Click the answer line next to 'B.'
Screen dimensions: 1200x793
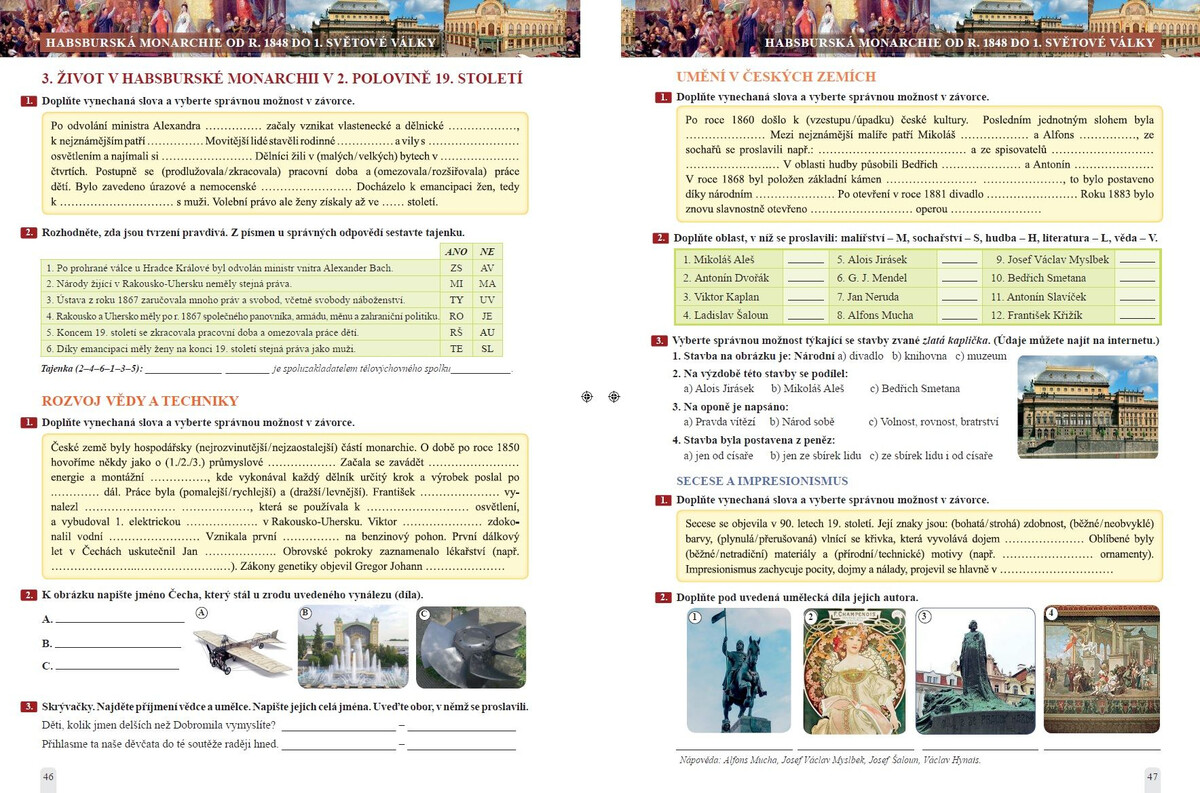tap(117, 643)
